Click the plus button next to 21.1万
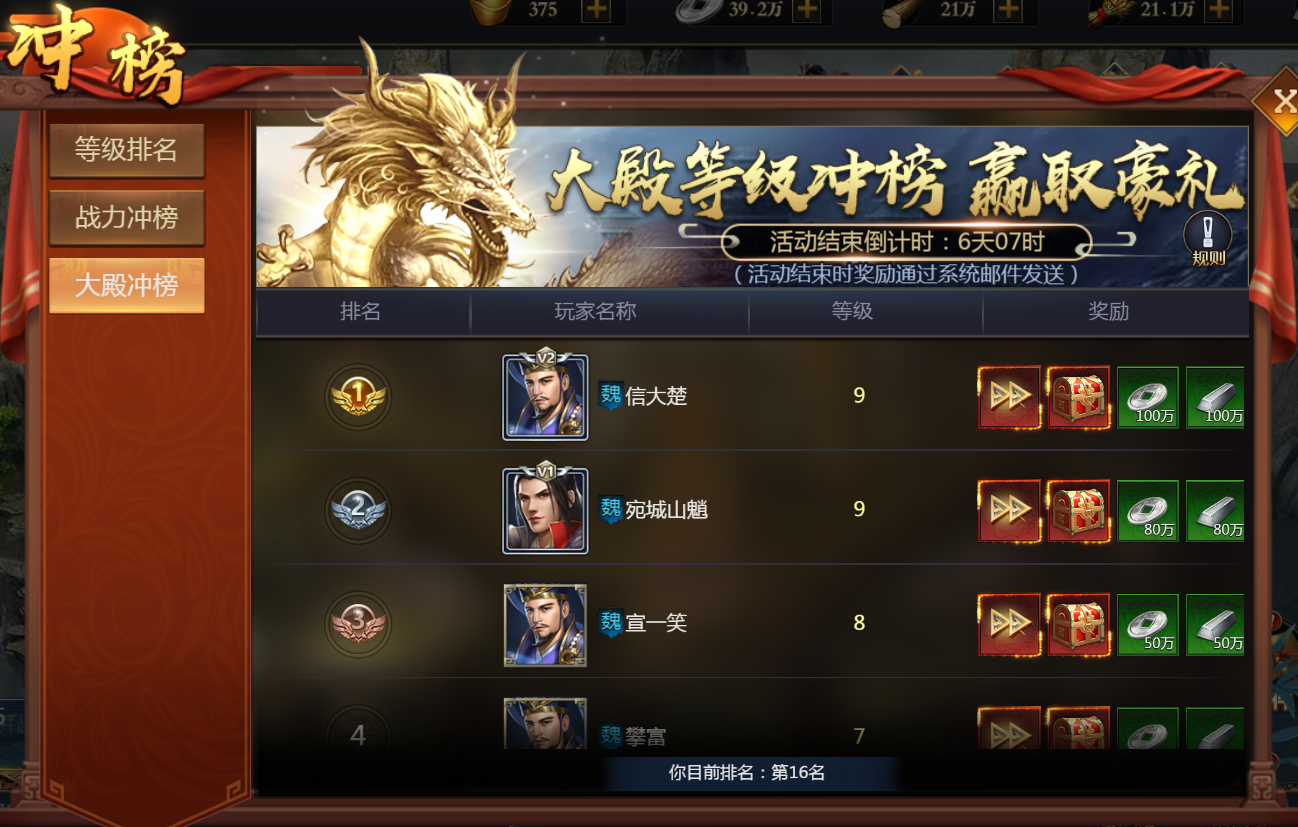This screenshot has width=1298, height=827. coord(1218,10)
